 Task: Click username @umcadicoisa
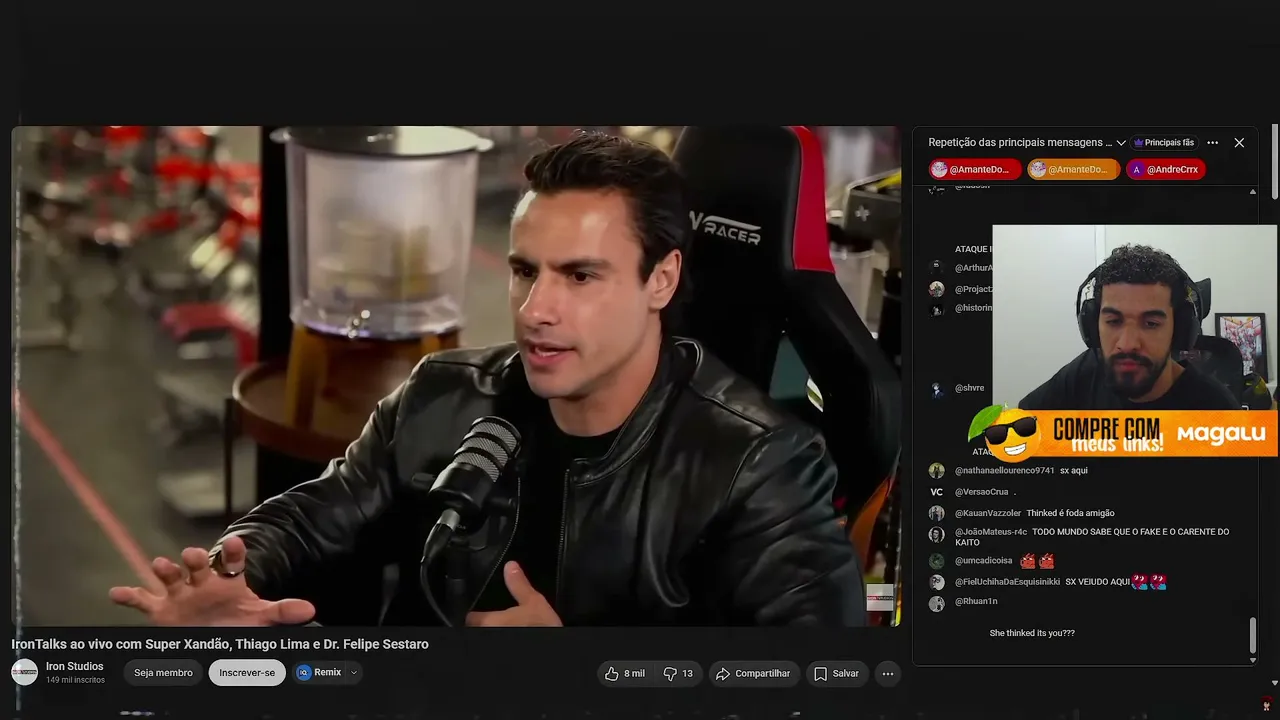[x=983, y=561]
